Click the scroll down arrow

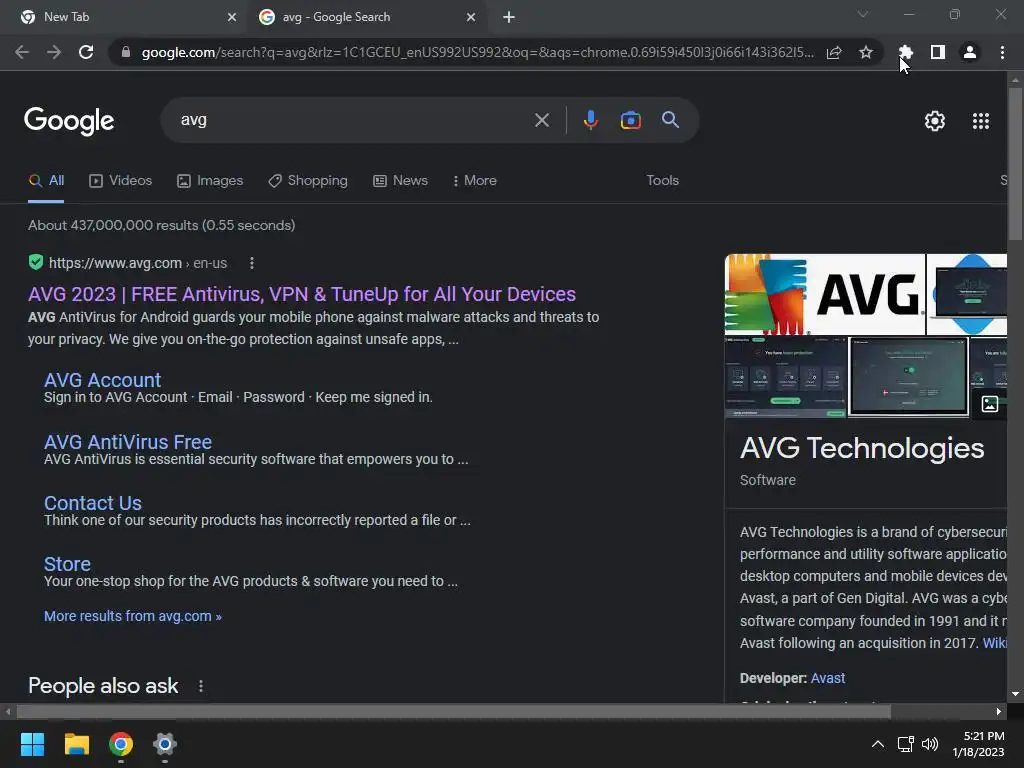tap(1015, 694)
